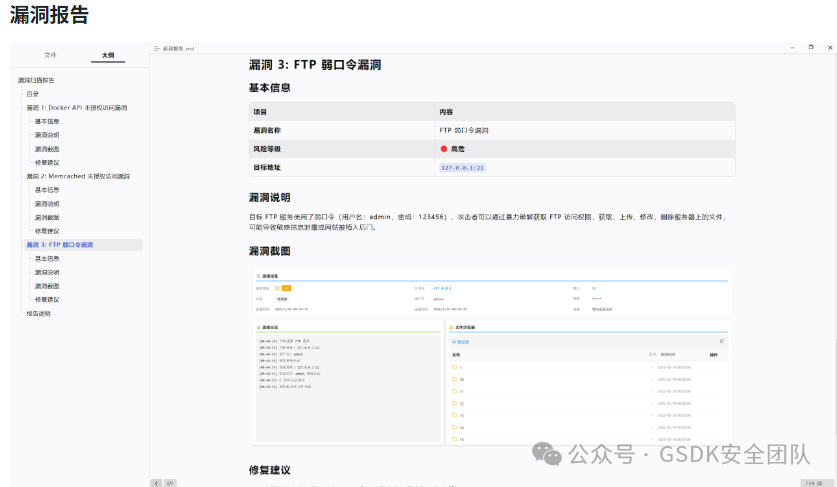Select highlighted outline entry 漏洞 3: FTP 弱口令漏洞
Viewport: 837px width, 487px height.
[x=83, y=245]
